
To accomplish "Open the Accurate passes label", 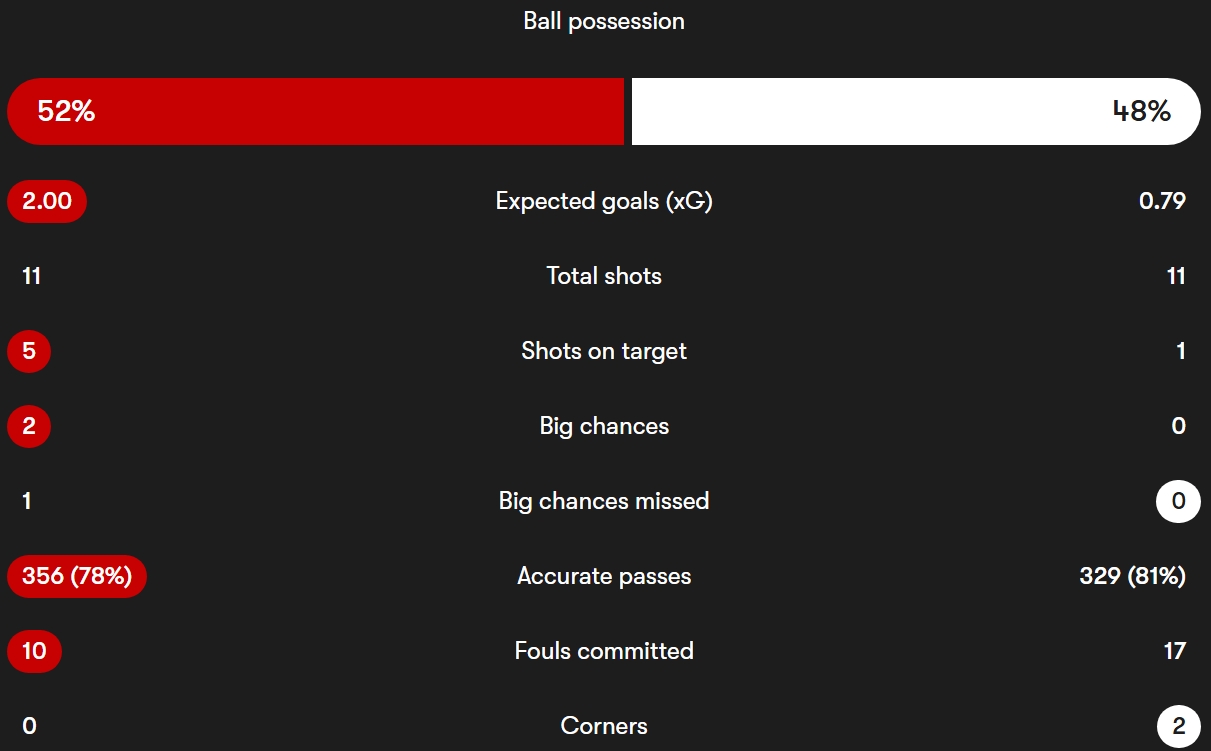I will click(604, 576).
